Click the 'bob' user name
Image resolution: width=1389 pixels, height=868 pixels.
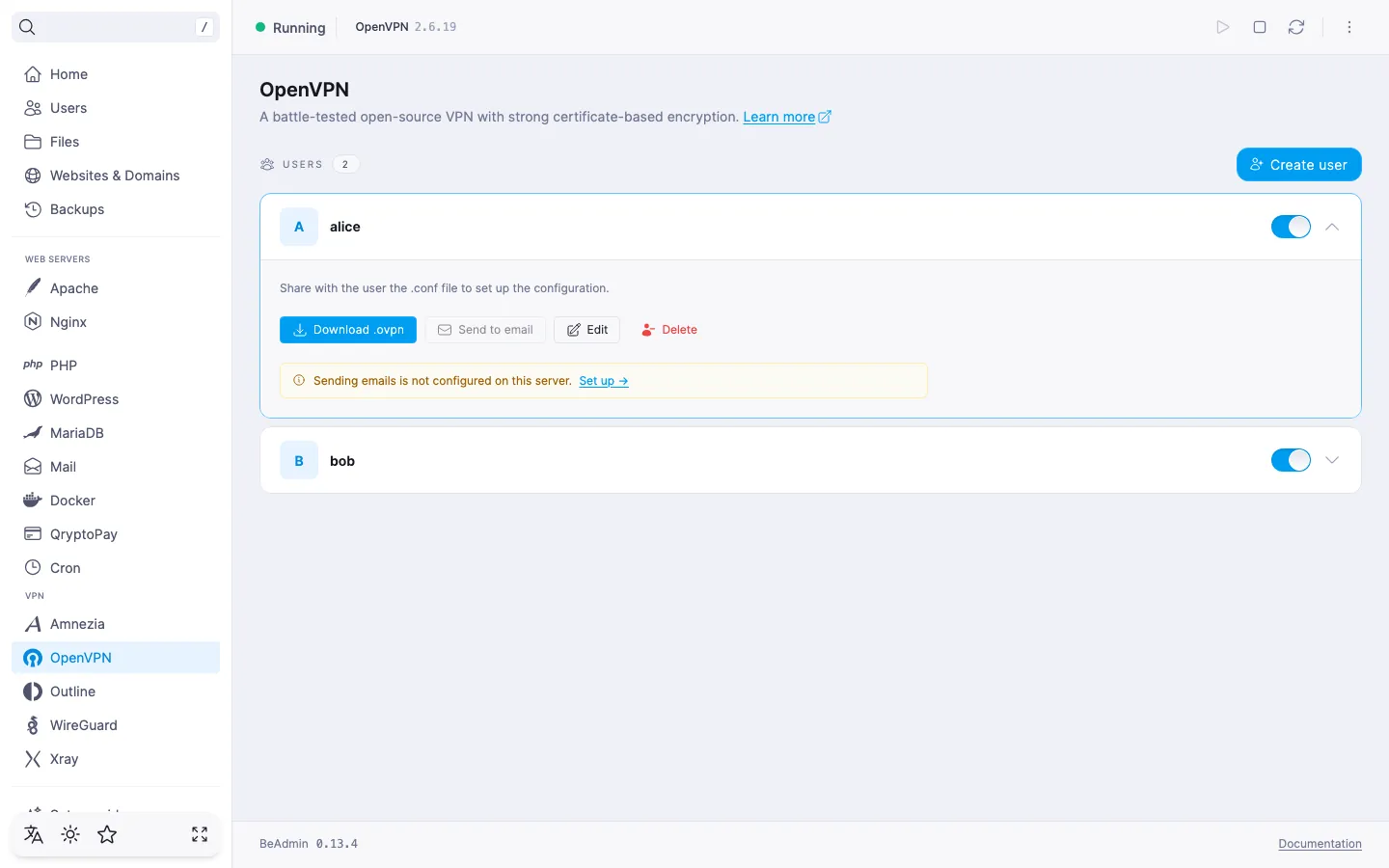pyautogui.click(x=342, y=461)
